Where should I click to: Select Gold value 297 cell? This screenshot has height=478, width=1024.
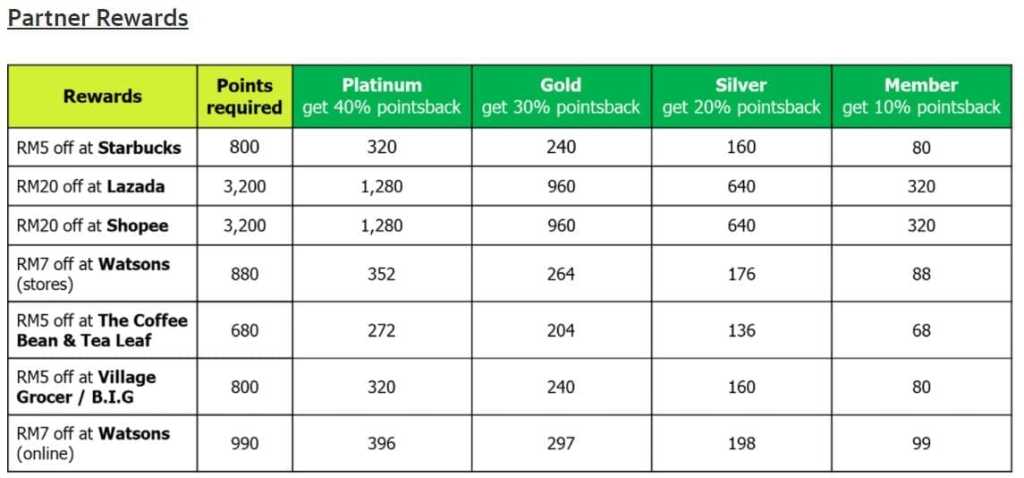(560, 443)
